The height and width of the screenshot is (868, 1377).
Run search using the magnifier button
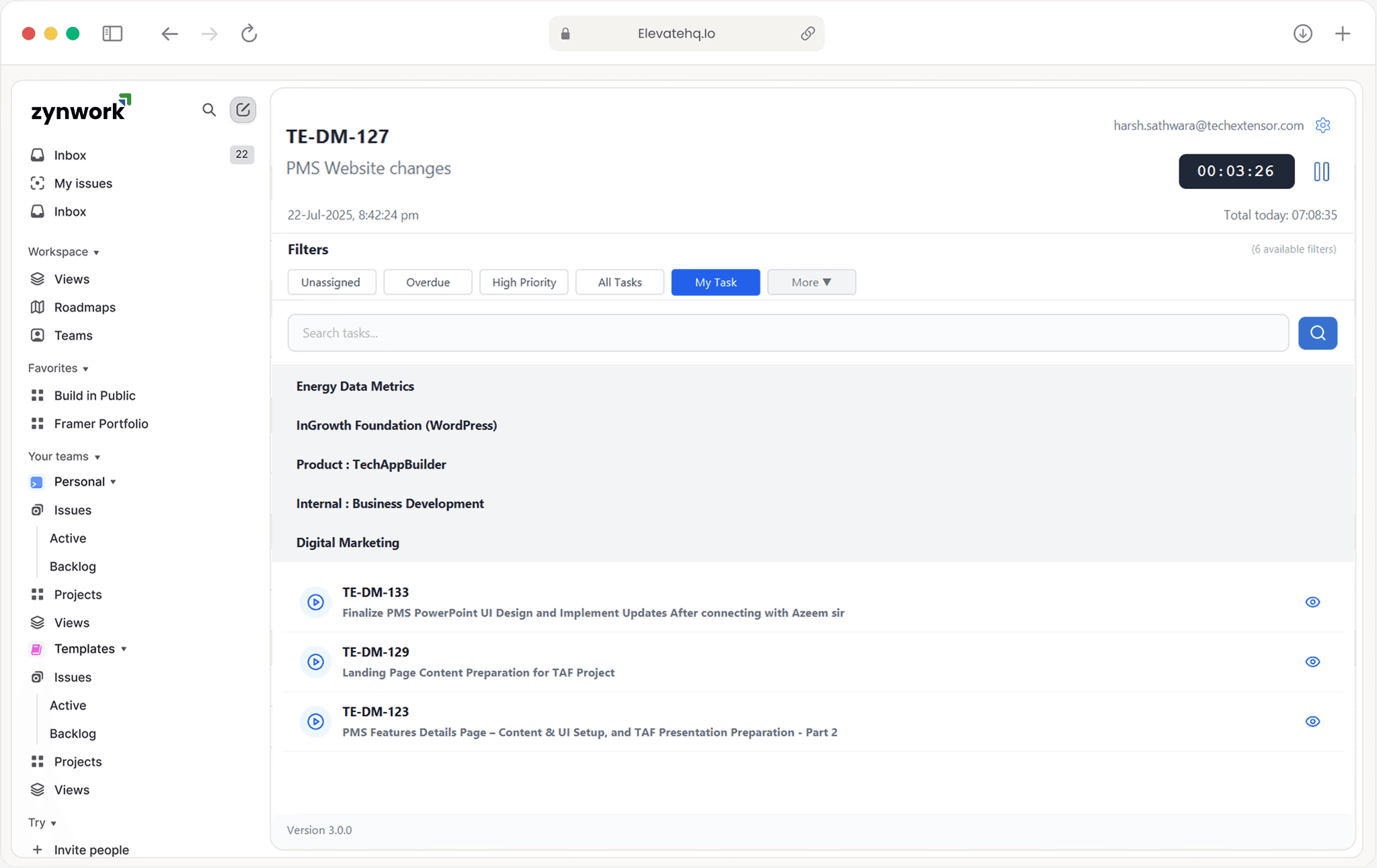coord(1317,333)
